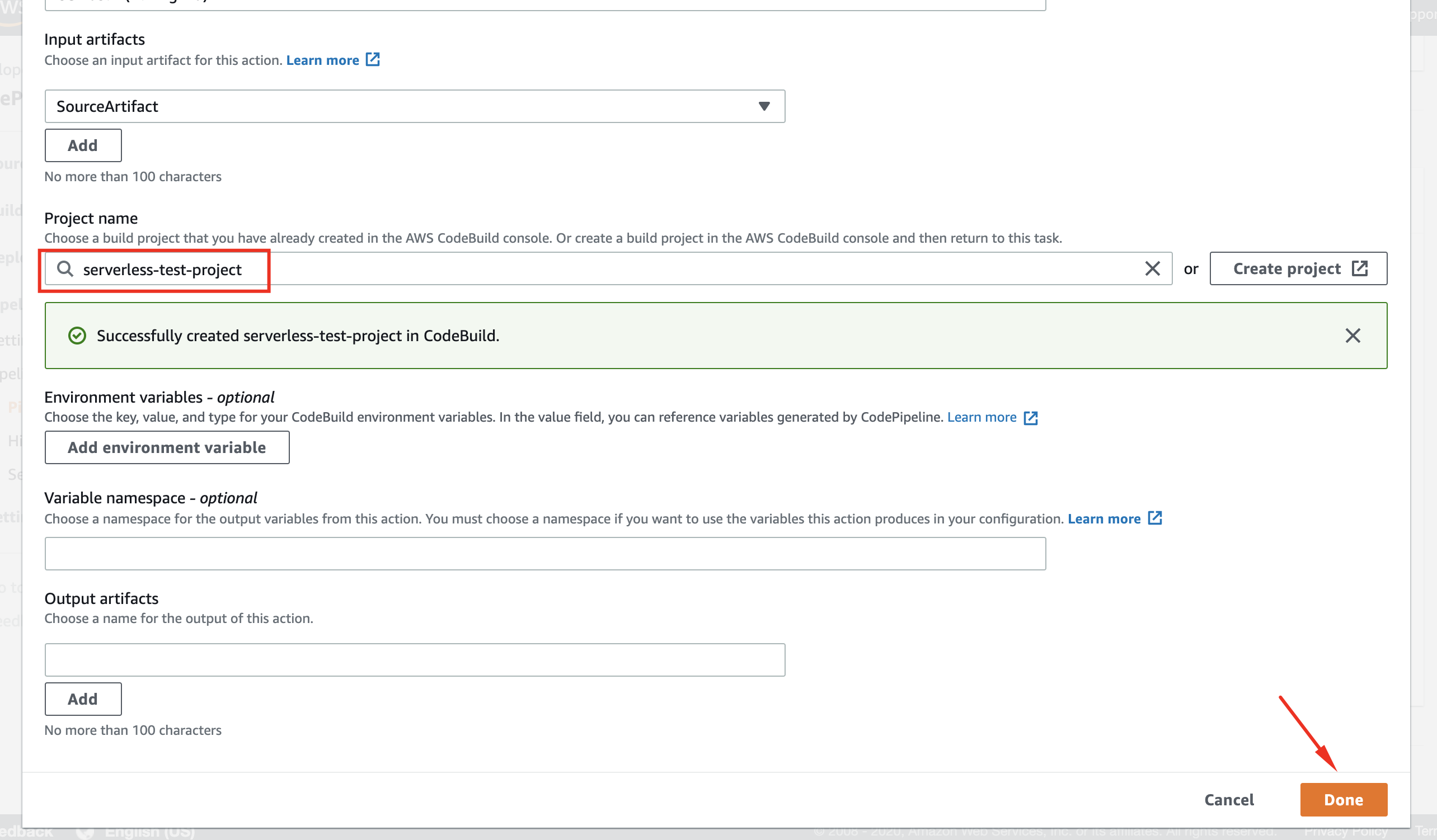Click the green success checkmark icon
The image size is (1437, 840).
point(77,336)
